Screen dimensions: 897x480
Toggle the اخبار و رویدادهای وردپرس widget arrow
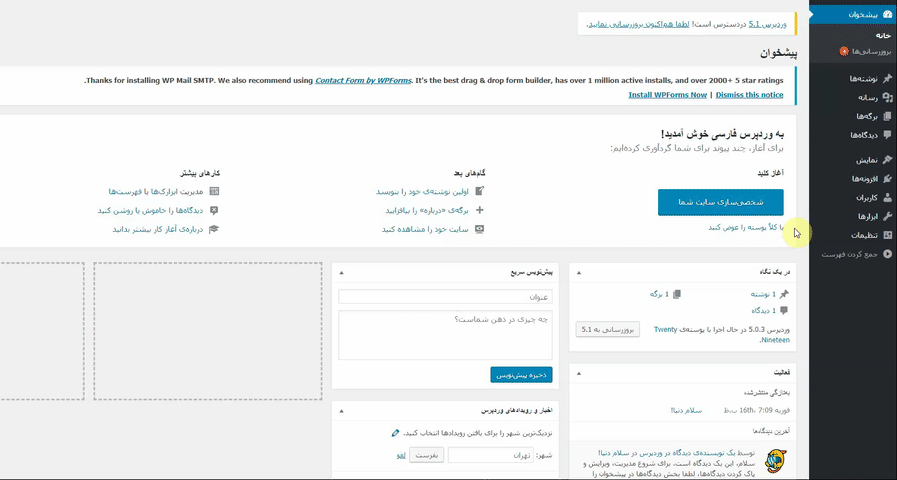(340, 411)
